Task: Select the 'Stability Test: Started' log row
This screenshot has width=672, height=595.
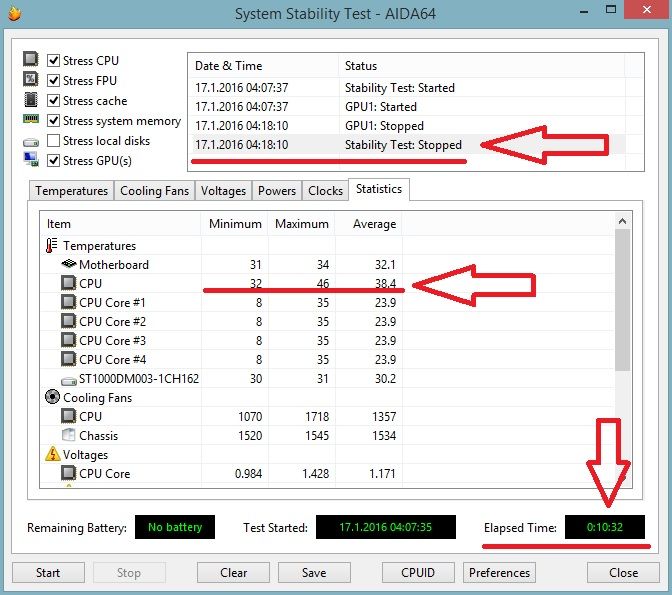Action: click(407, 87)
